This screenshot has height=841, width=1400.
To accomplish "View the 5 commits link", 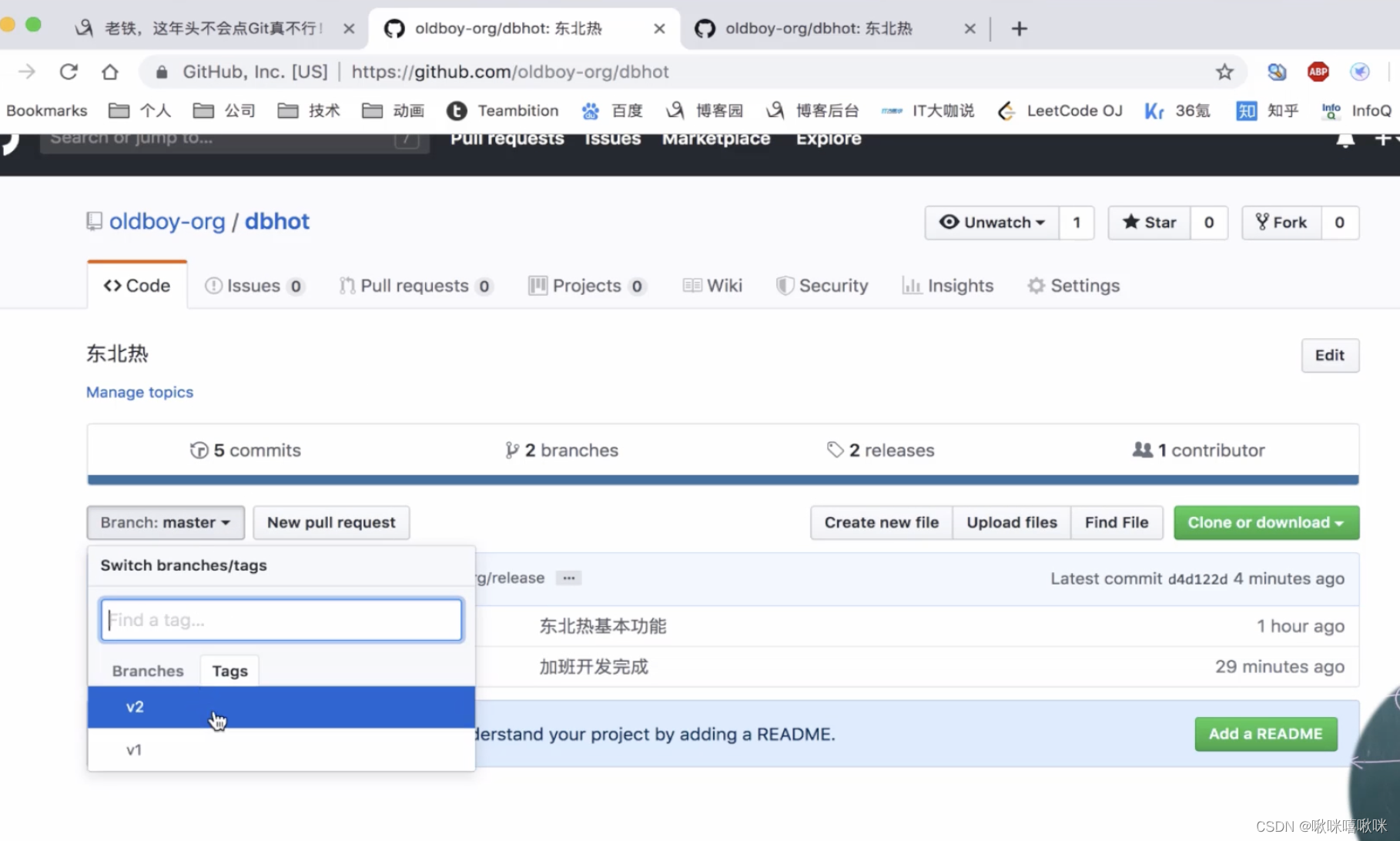I will click(x=246, y=451).
